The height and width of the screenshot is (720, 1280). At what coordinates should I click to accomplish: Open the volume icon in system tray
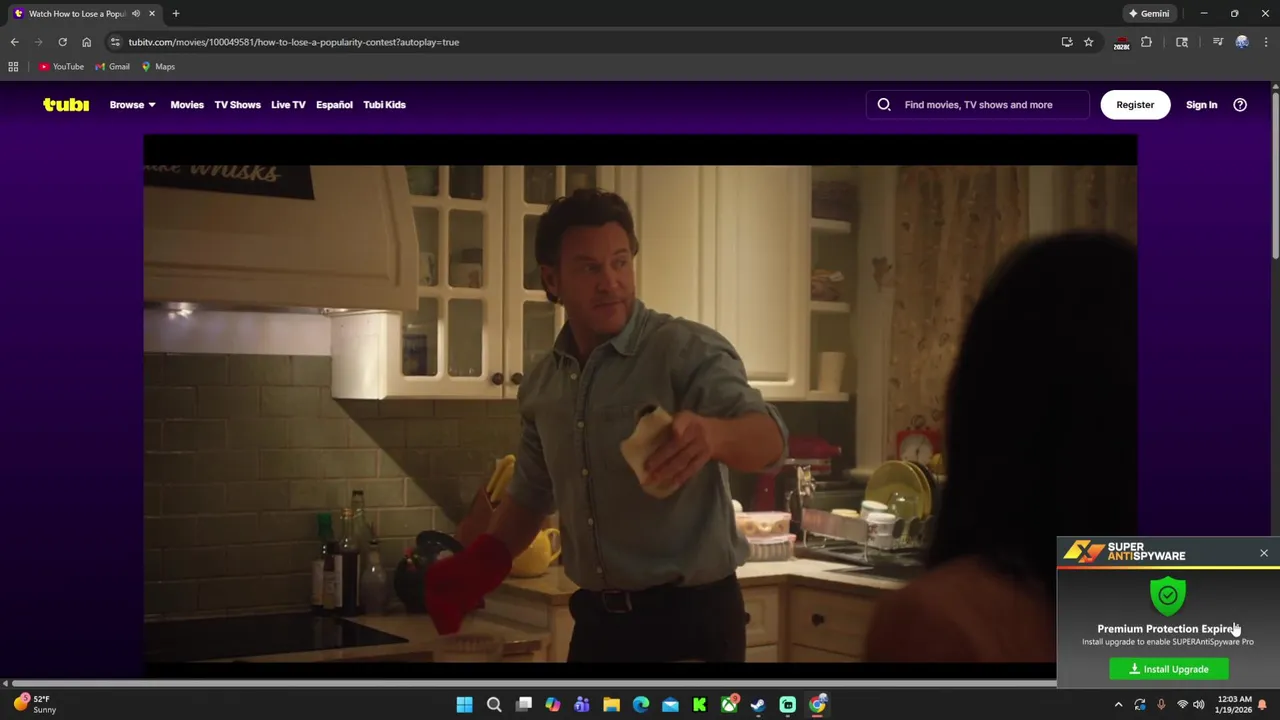coord(1198,705)
